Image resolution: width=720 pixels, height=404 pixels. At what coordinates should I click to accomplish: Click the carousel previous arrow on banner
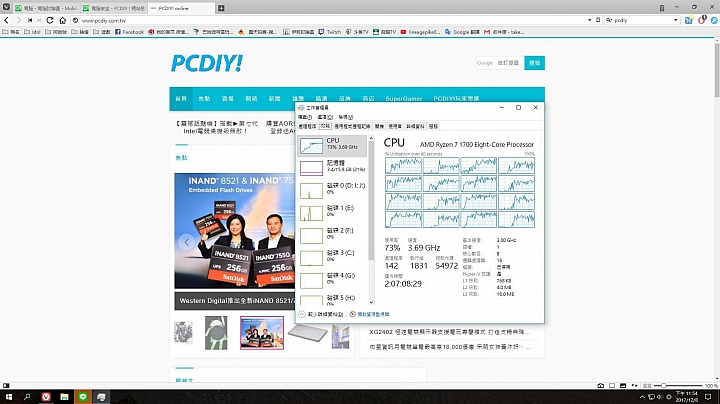tap(186, 242)
